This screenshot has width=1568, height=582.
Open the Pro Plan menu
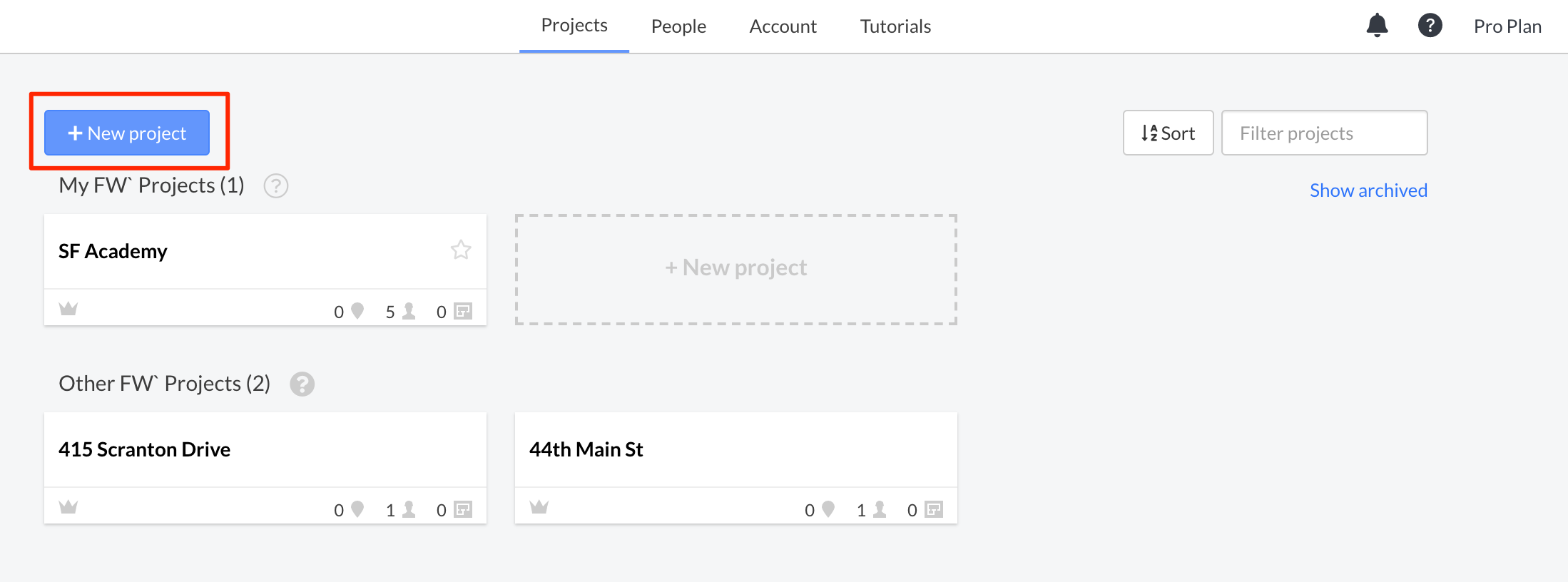click(x=1507, y=26)
